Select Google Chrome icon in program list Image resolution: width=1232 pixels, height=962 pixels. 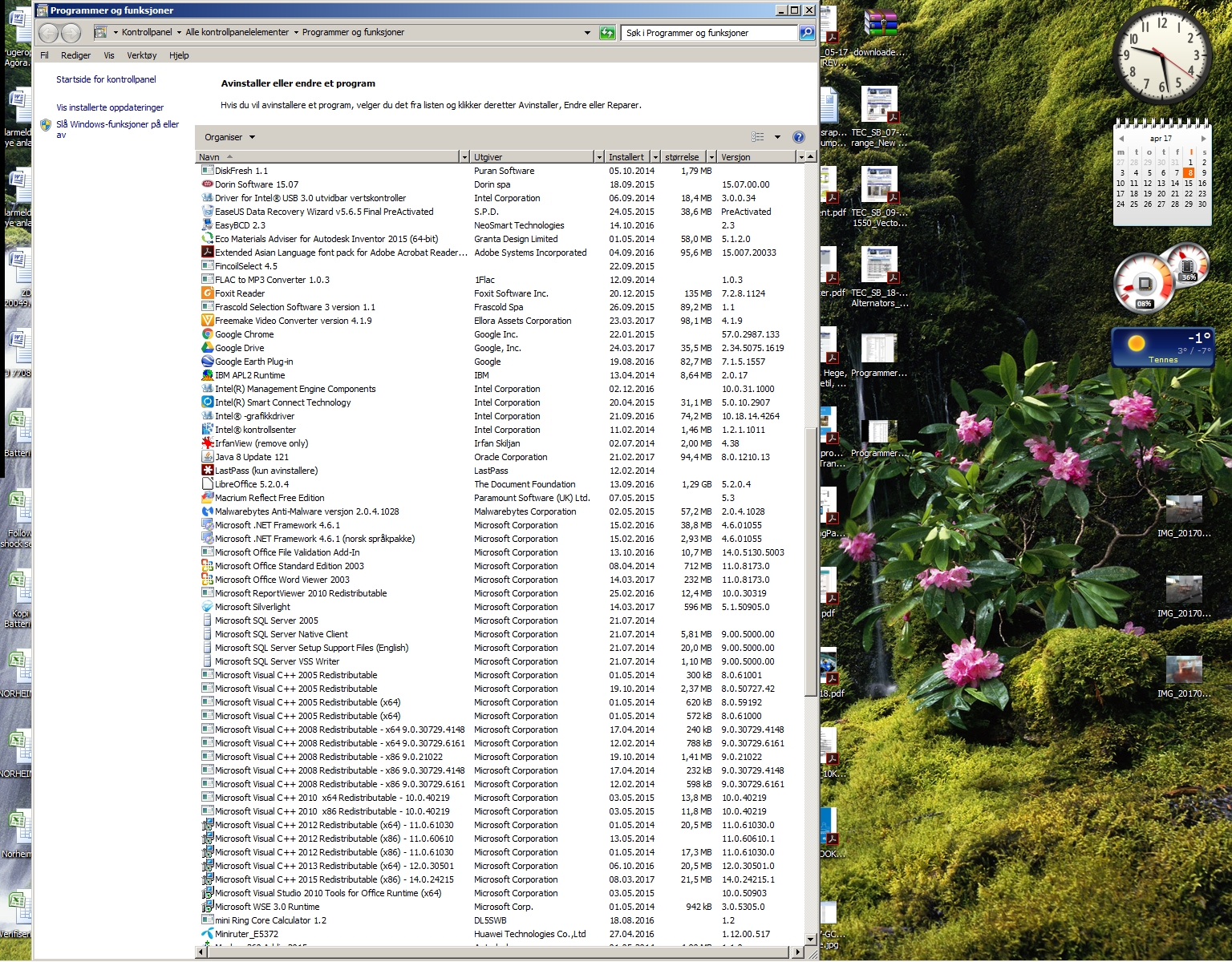[208, 334]
